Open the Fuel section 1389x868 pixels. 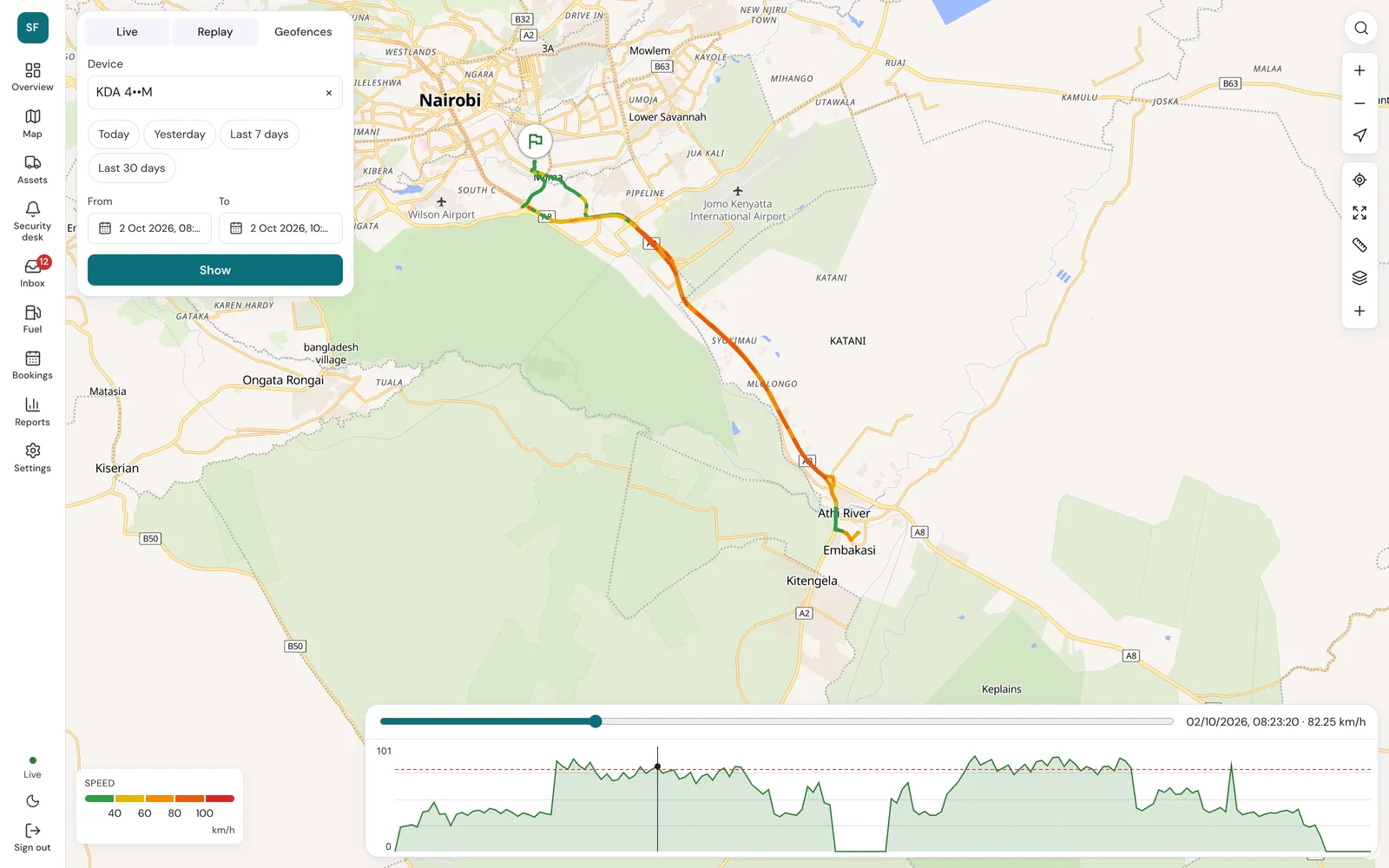coord(32,319)
